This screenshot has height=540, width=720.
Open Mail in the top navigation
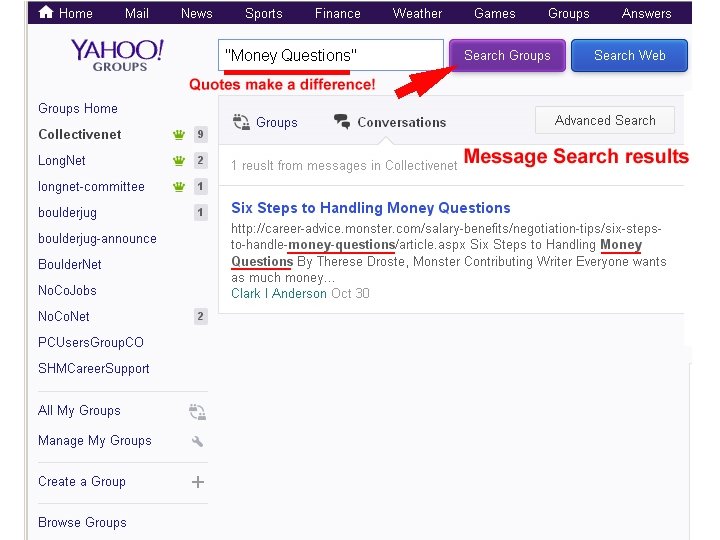137,13
